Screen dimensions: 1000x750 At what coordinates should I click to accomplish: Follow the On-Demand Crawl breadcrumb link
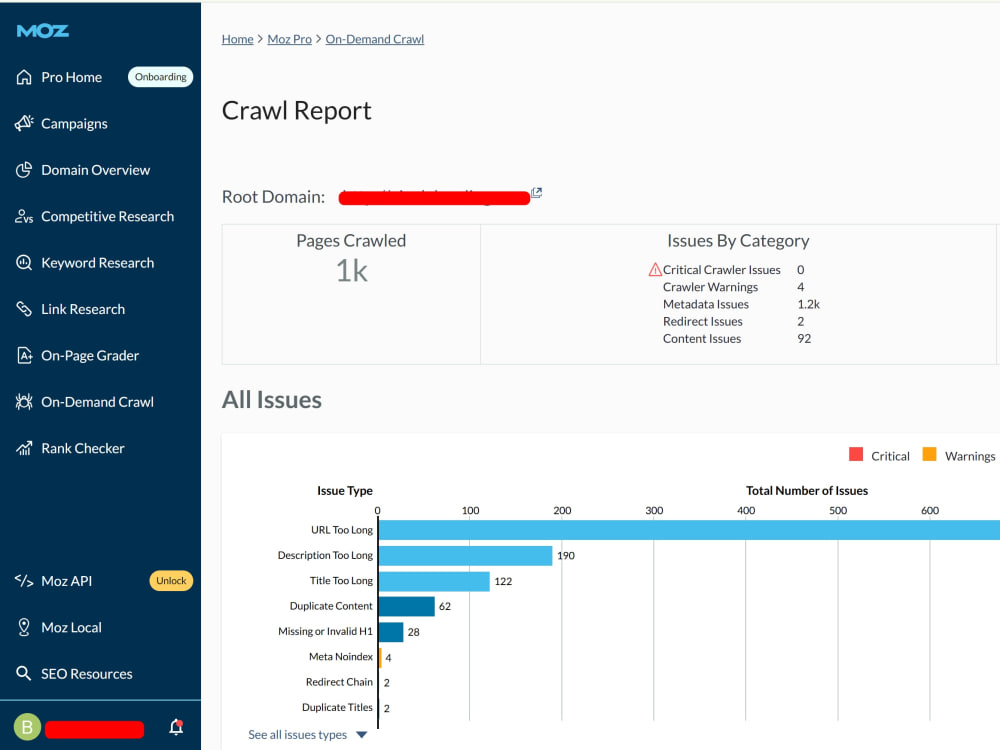[x=374, y=40]
